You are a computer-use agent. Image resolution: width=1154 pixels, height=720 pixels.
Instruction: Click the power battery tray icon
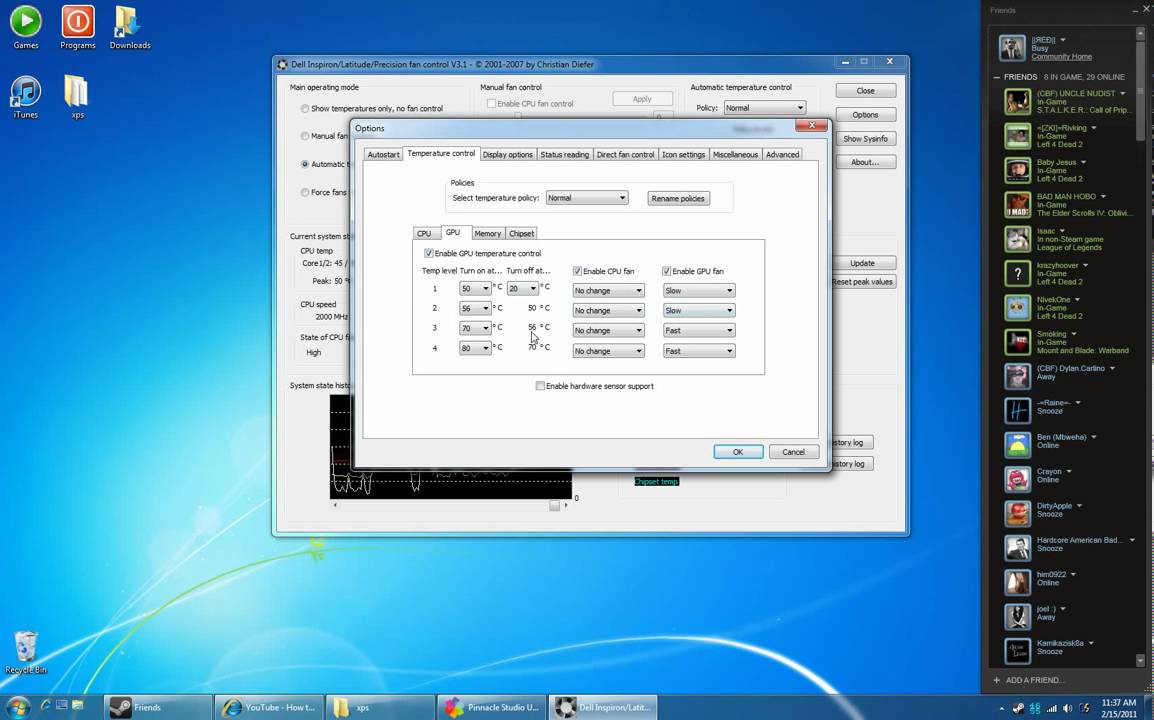1084,708
